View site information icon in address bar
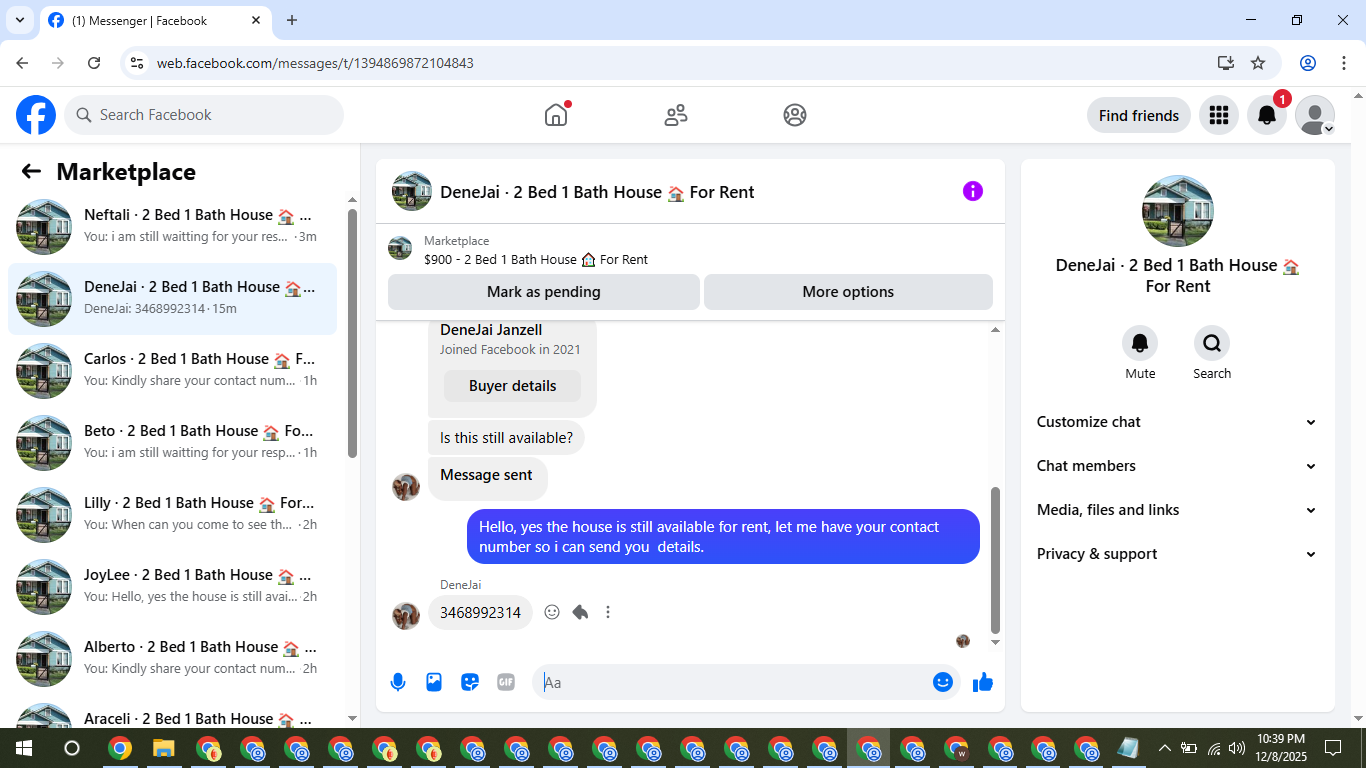Screen dimensions: 1366x768 [x=138, y=63]
